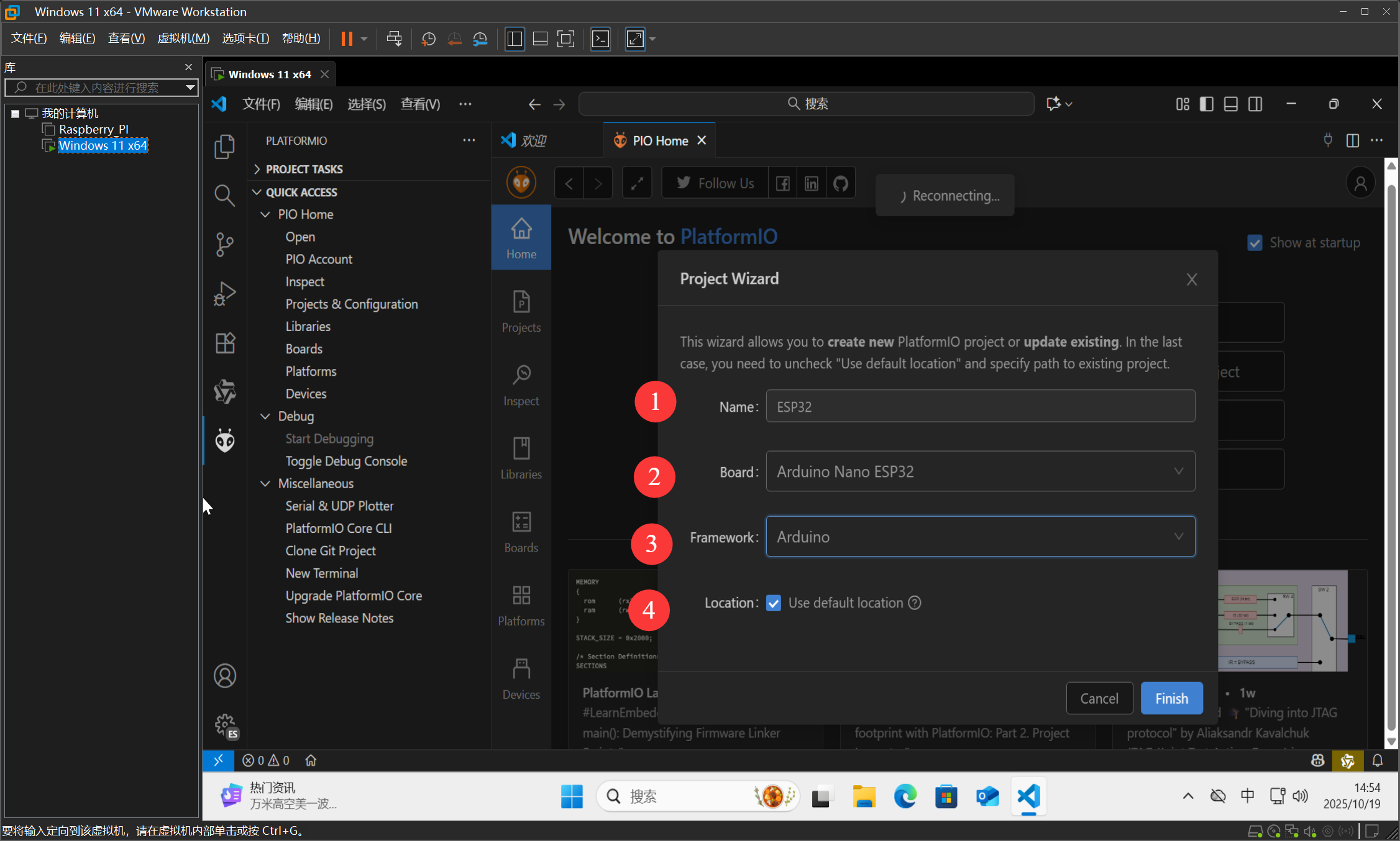Close the Project Wizard dialog

click(x=1191, y=280)
